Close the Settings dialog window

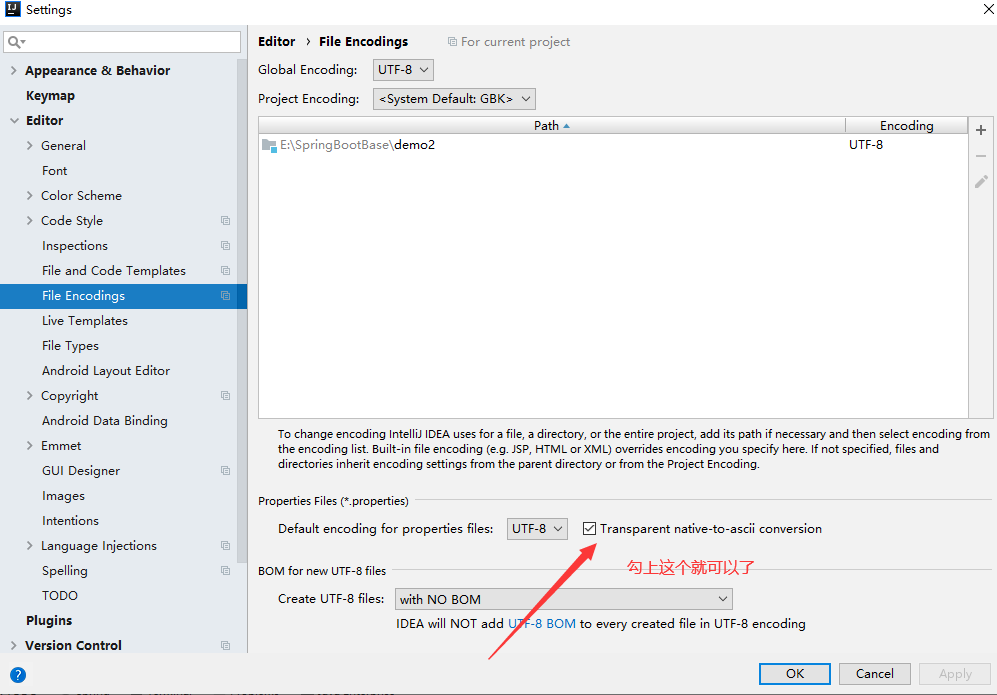(989, 9)
